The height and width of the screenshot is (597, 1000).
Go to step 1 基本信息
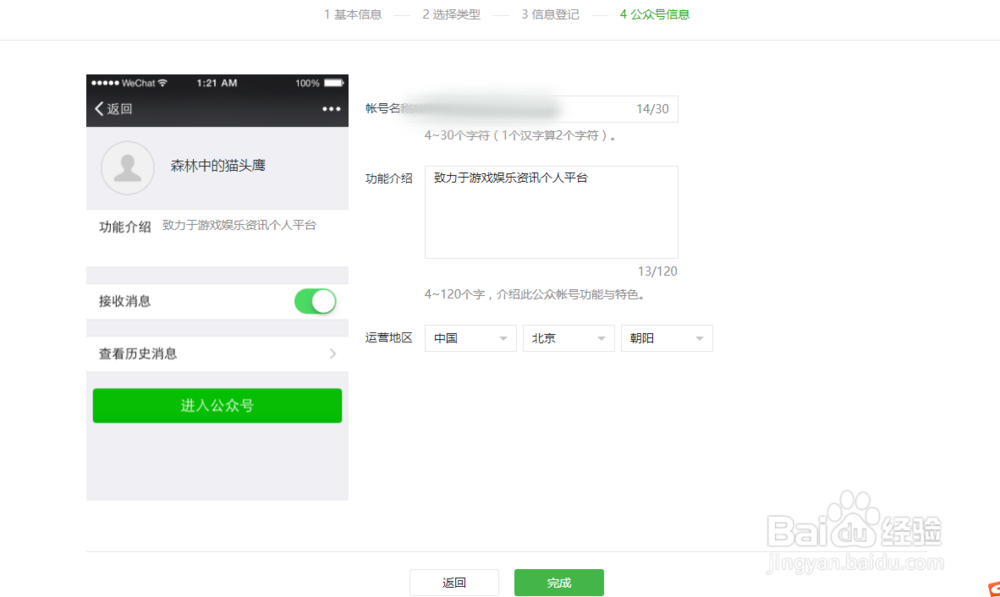pyautogui.click(x=353, y=14)
